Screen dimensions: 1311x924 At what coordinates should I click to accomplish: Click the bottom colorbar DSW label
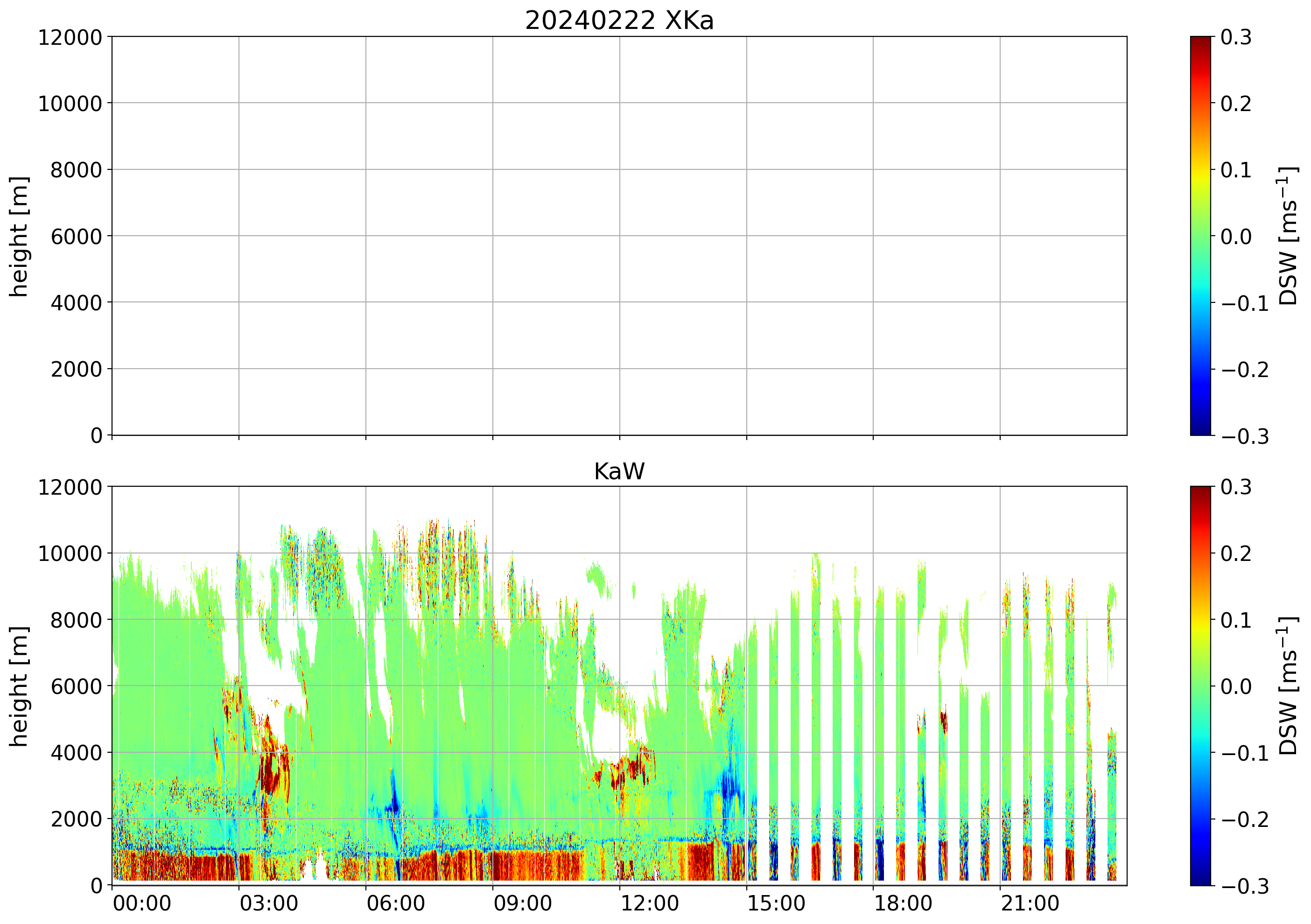(1288, 686)
